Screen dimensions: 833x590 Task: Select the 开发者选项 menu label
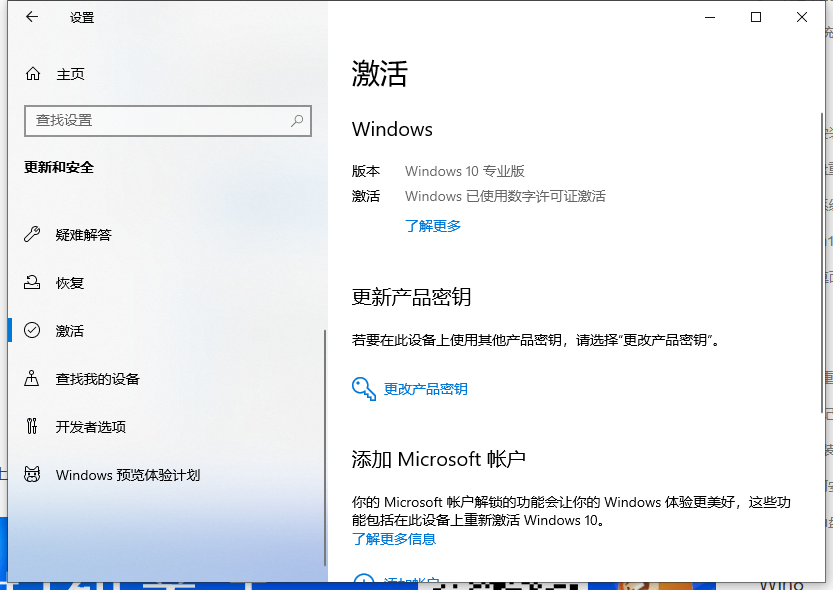point(91,427)
